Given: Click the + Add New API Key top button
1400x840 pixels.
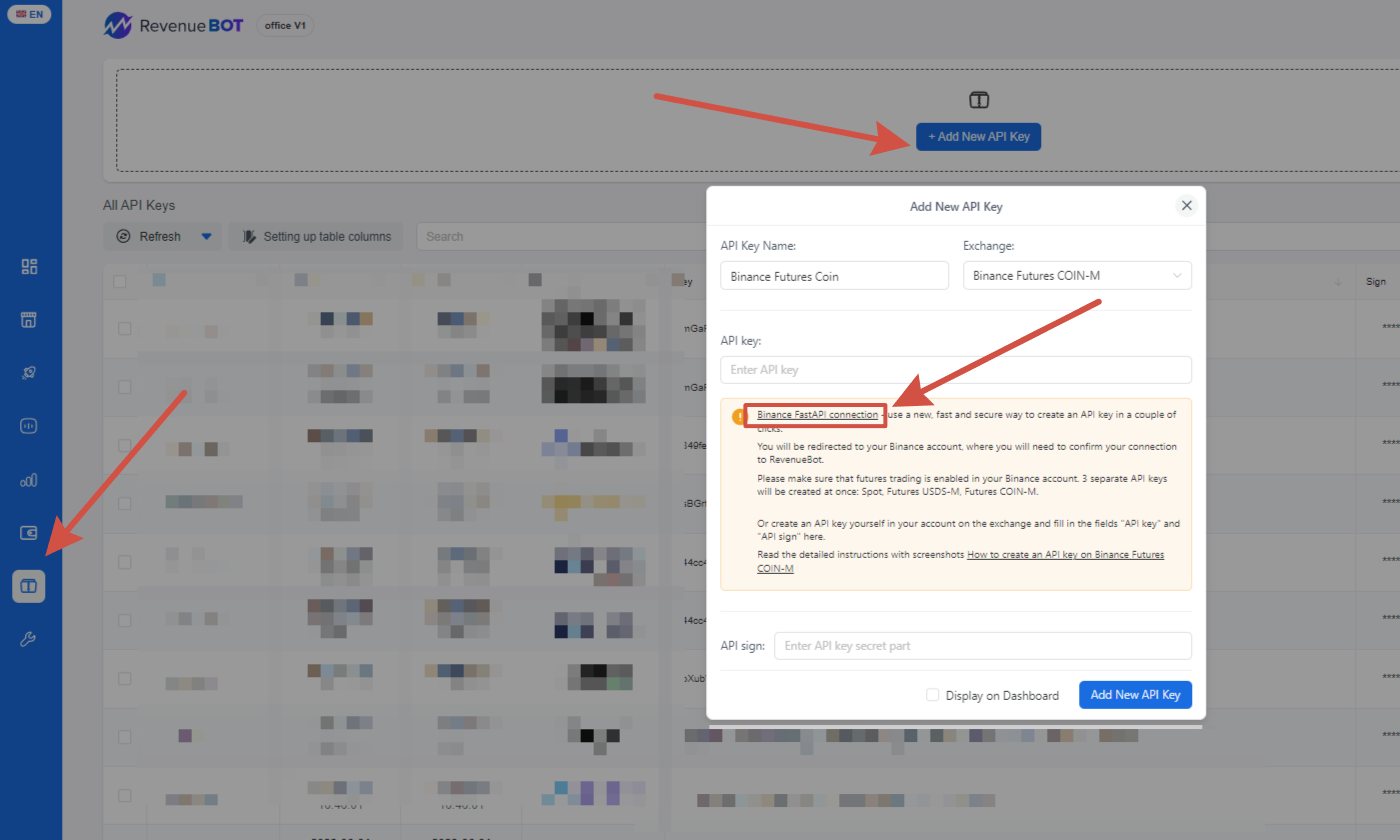Looking at the screenshot, I should pos(978,136).
